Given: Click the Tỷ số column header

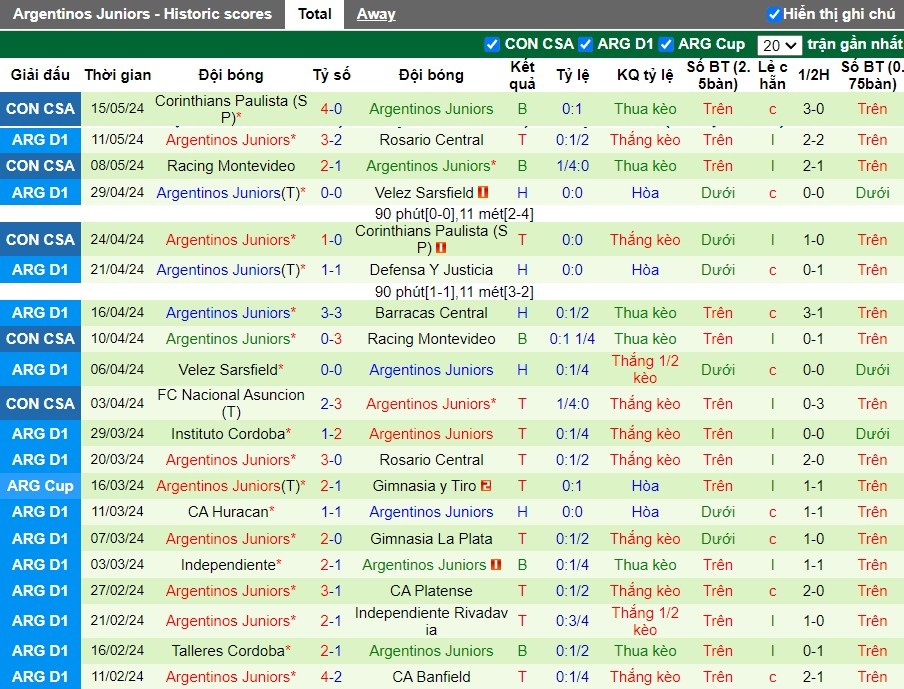Looking at the screenshot, I should click(332, 75).
